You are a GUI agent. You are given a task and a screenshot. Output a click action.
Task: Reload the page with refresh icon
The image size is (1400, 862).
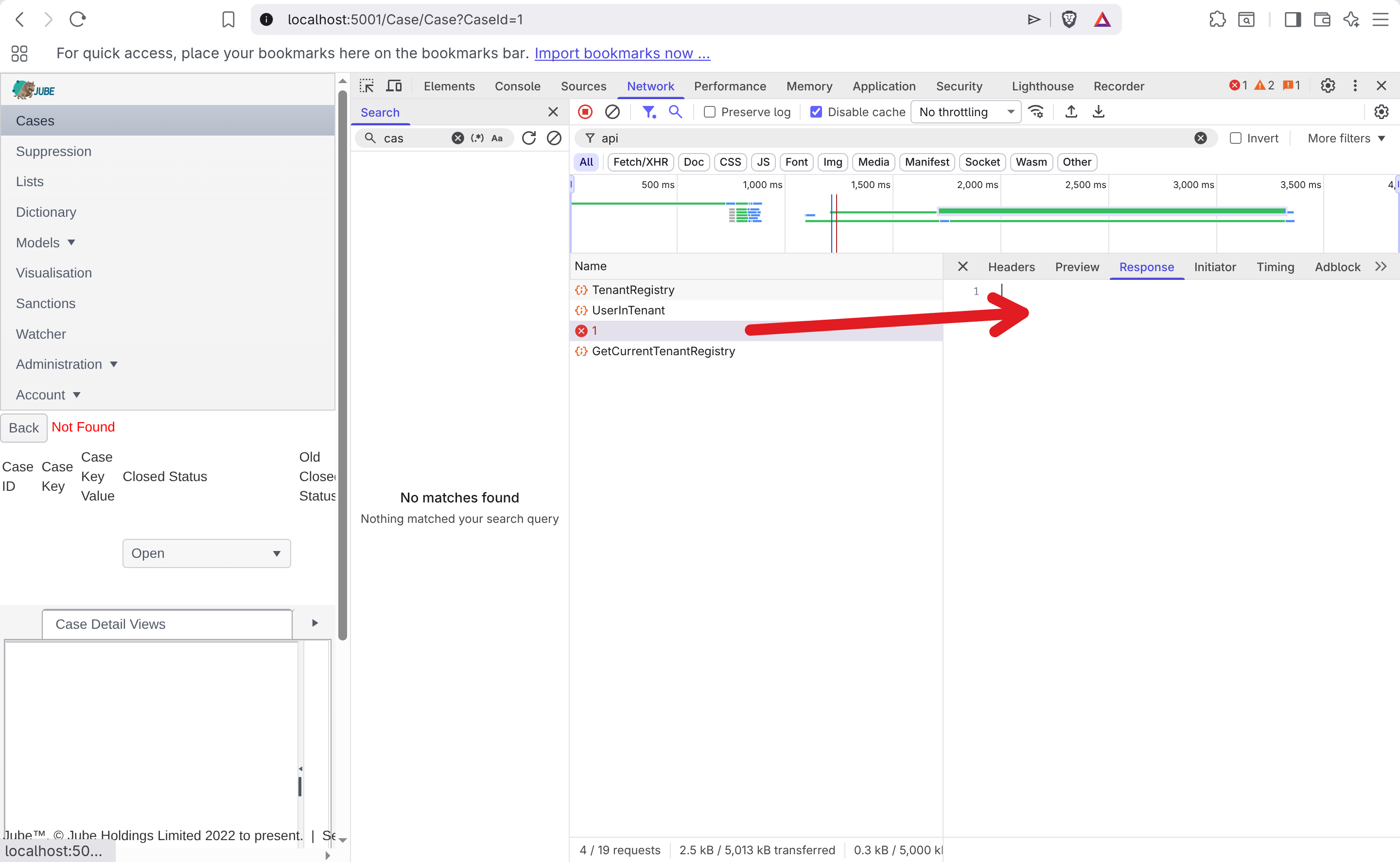pos(78,19)
